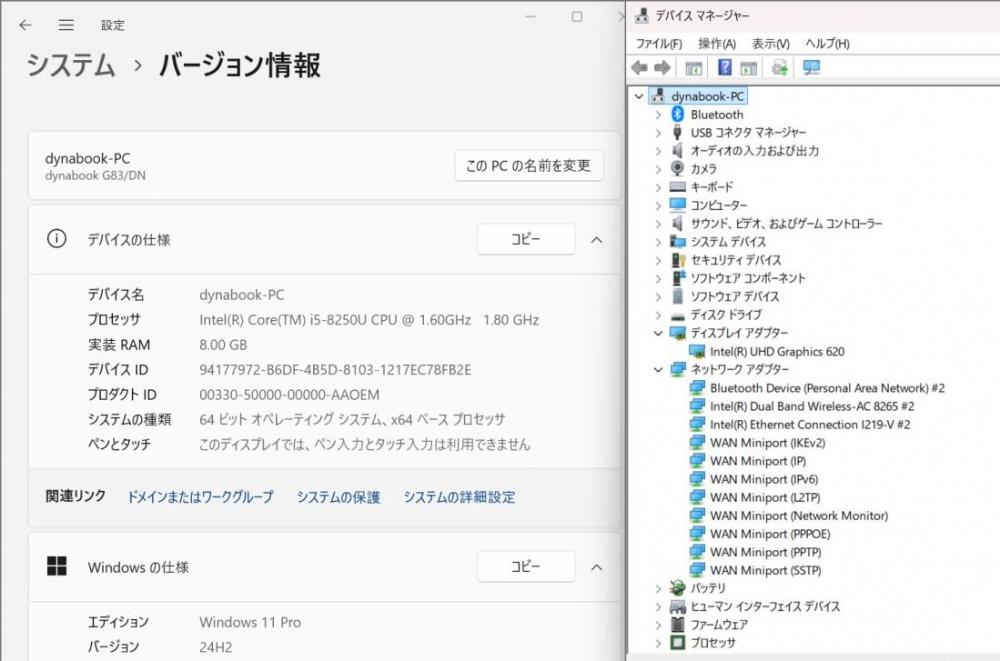1000x661 pixels.
Task: Click the info icon beside デバイスの仕様
Action: (x=57, y=239)
